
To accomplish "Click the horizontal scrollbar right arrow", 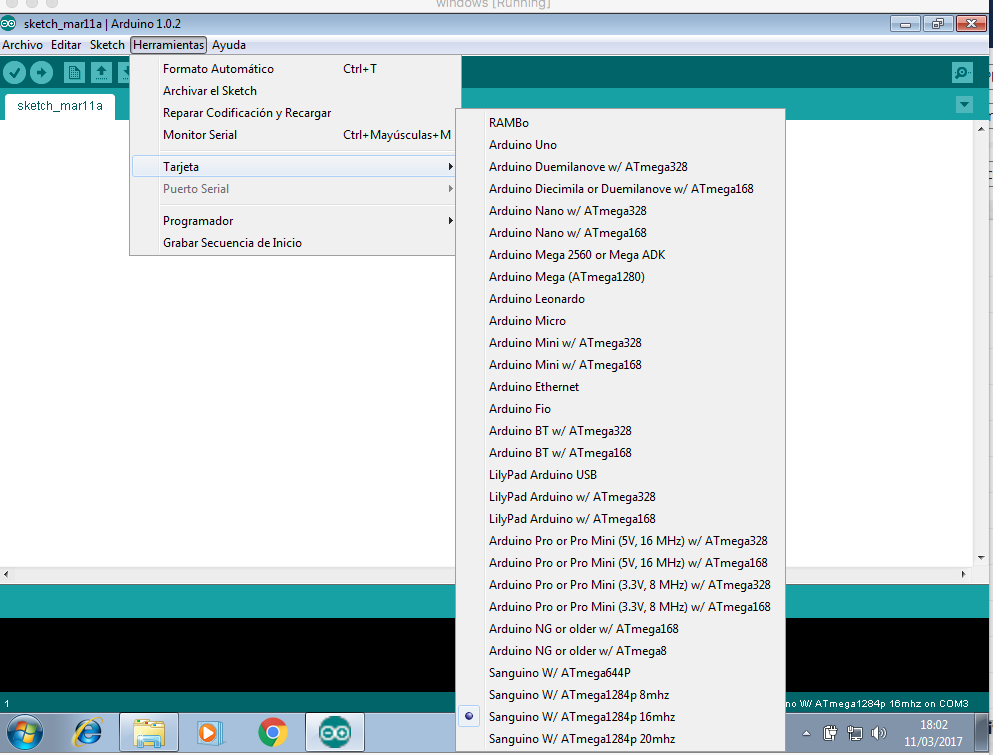I will [x=963, y=574].
